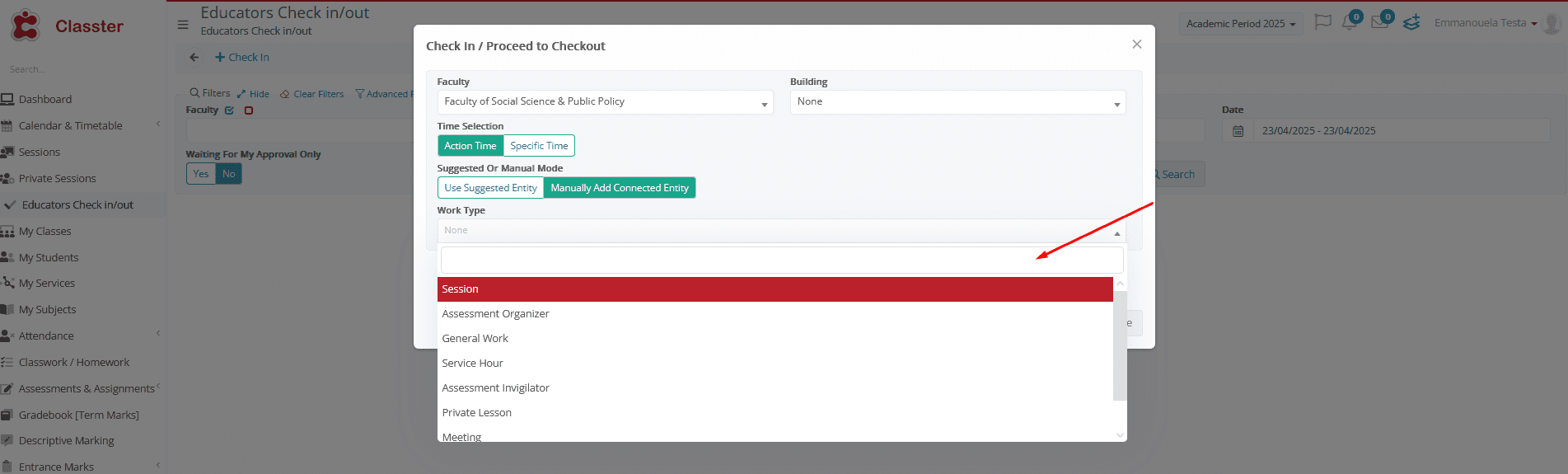Expand Attendance submenu chevron
Screen dimensions: 1568x474
[158, 334]
